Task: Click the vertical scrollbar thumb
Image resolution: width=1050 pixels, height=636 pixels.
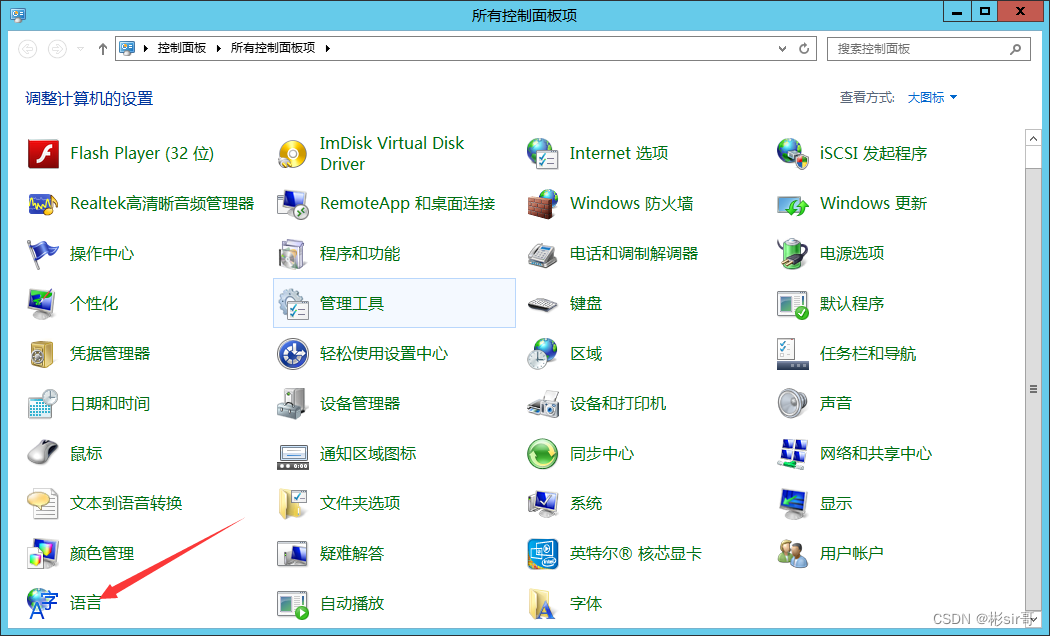Action: [1033, 388]
